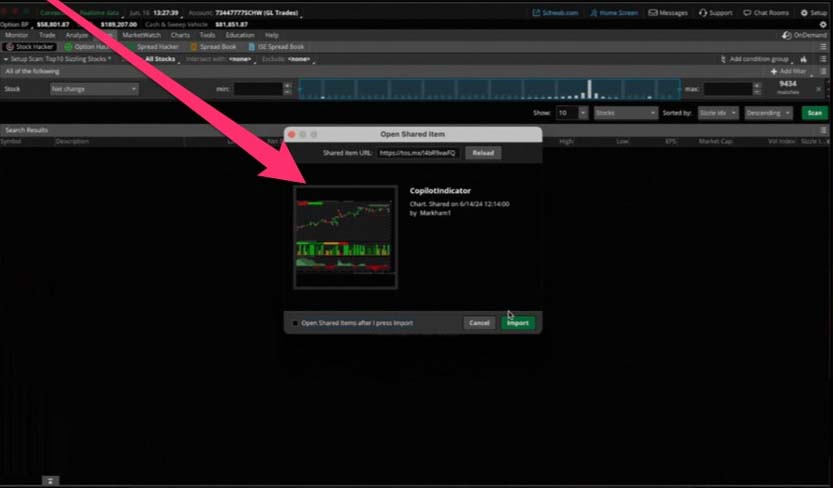The height and width of the screenshot is (488, 833).
Task: Click the Home Screen icon
Action: (593, 13)
